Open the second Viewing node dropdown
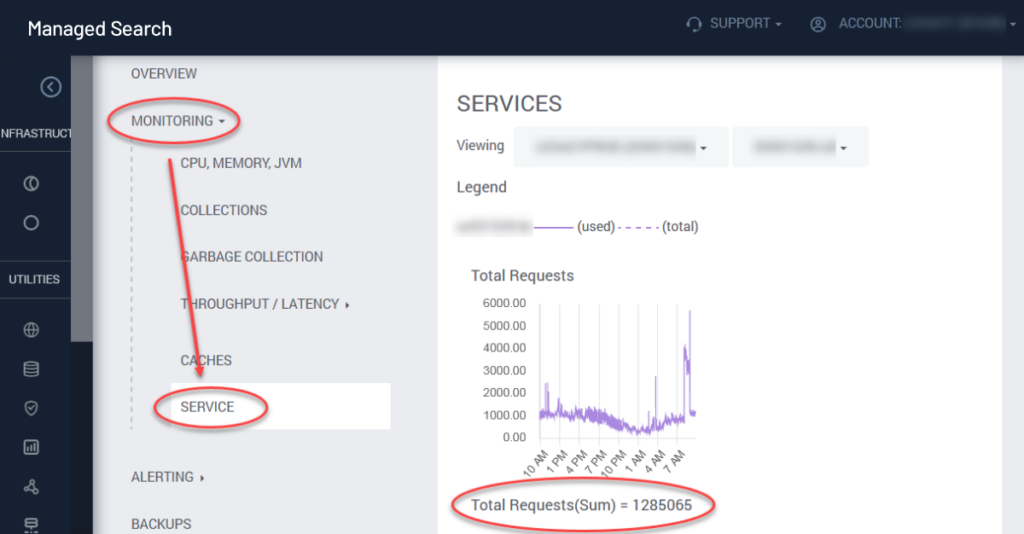Screen dimensions: 1024x534 [x=800, y=147]
